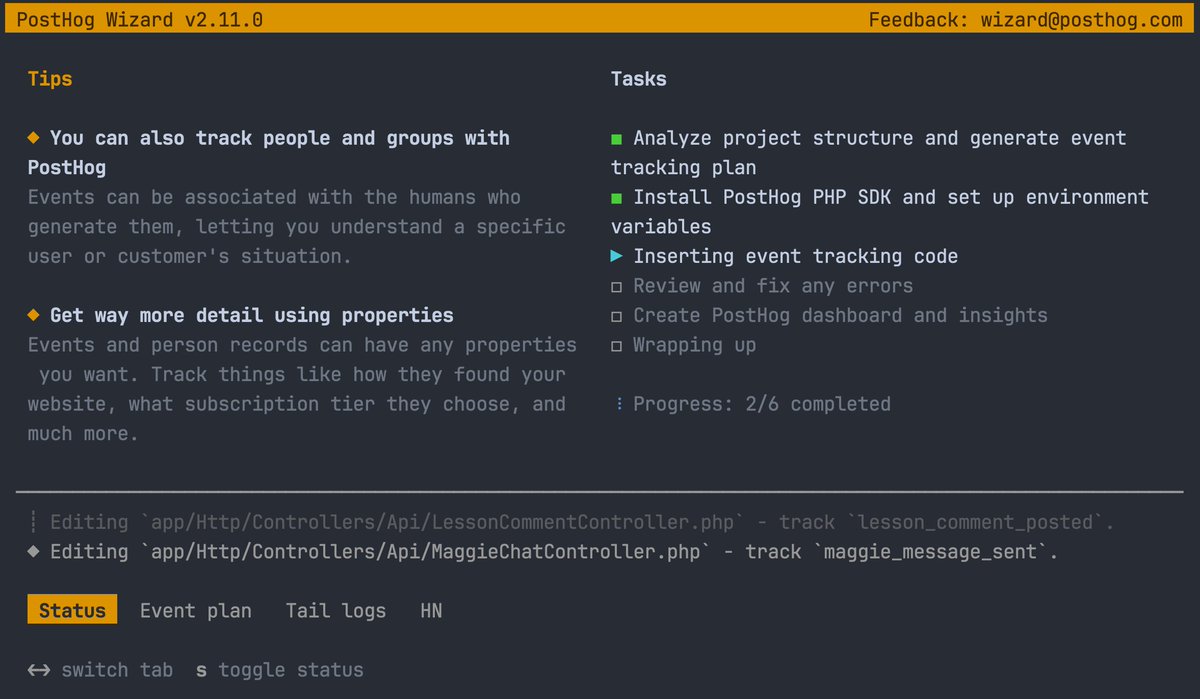Click the green square beside Analyze project structure
Image resolution: width=1200 pixels, height=699 pixels.
617,138
